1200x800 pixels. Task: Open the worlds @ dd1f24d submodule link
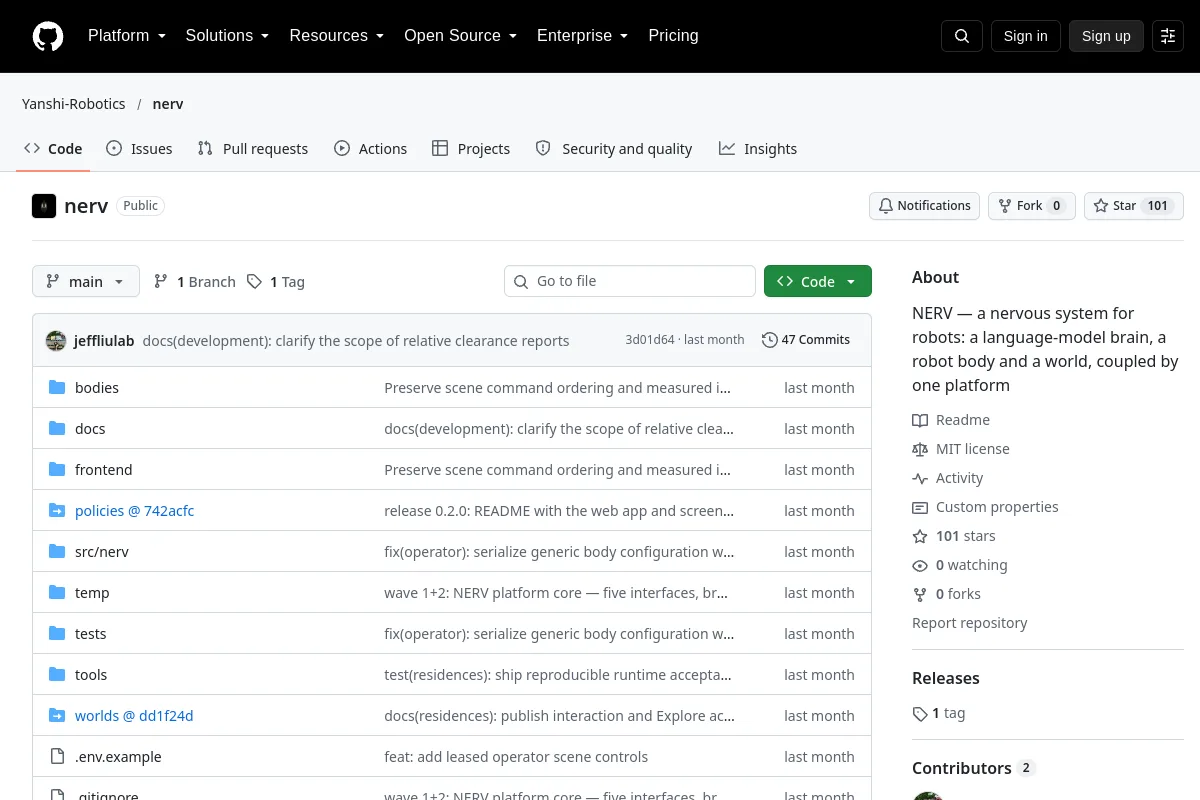(134, 716)
